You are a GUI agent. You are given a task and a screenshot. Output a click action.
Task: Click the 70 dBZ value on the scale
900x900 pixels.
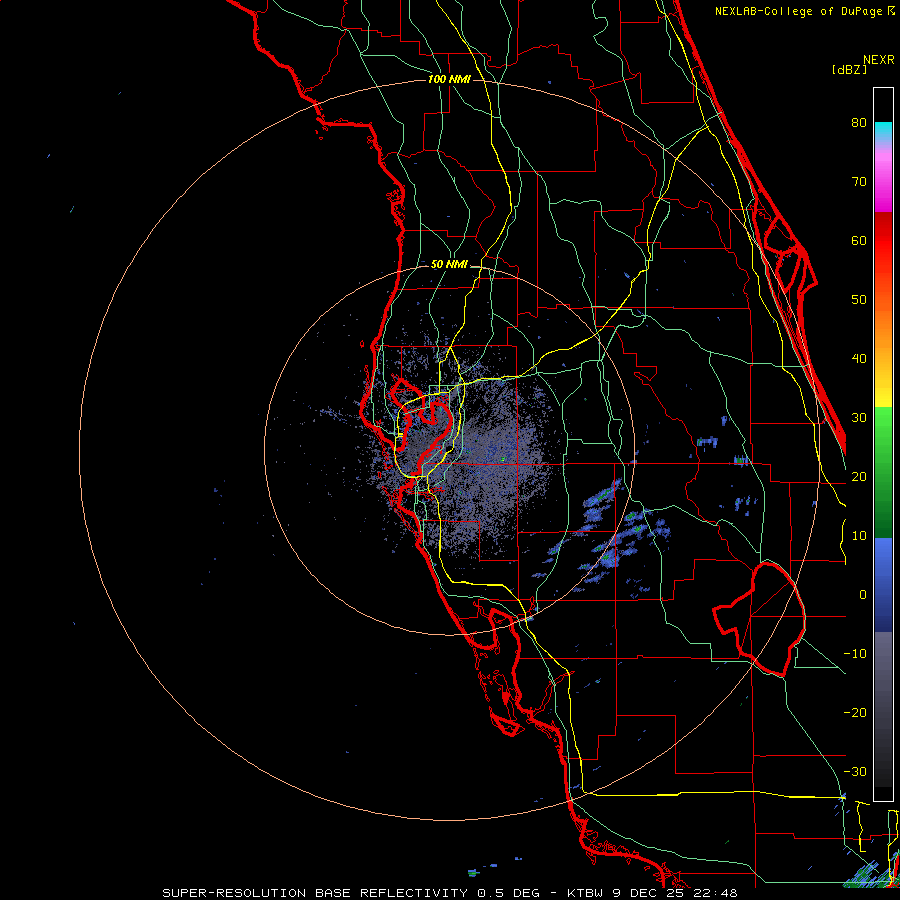[859, 181]
